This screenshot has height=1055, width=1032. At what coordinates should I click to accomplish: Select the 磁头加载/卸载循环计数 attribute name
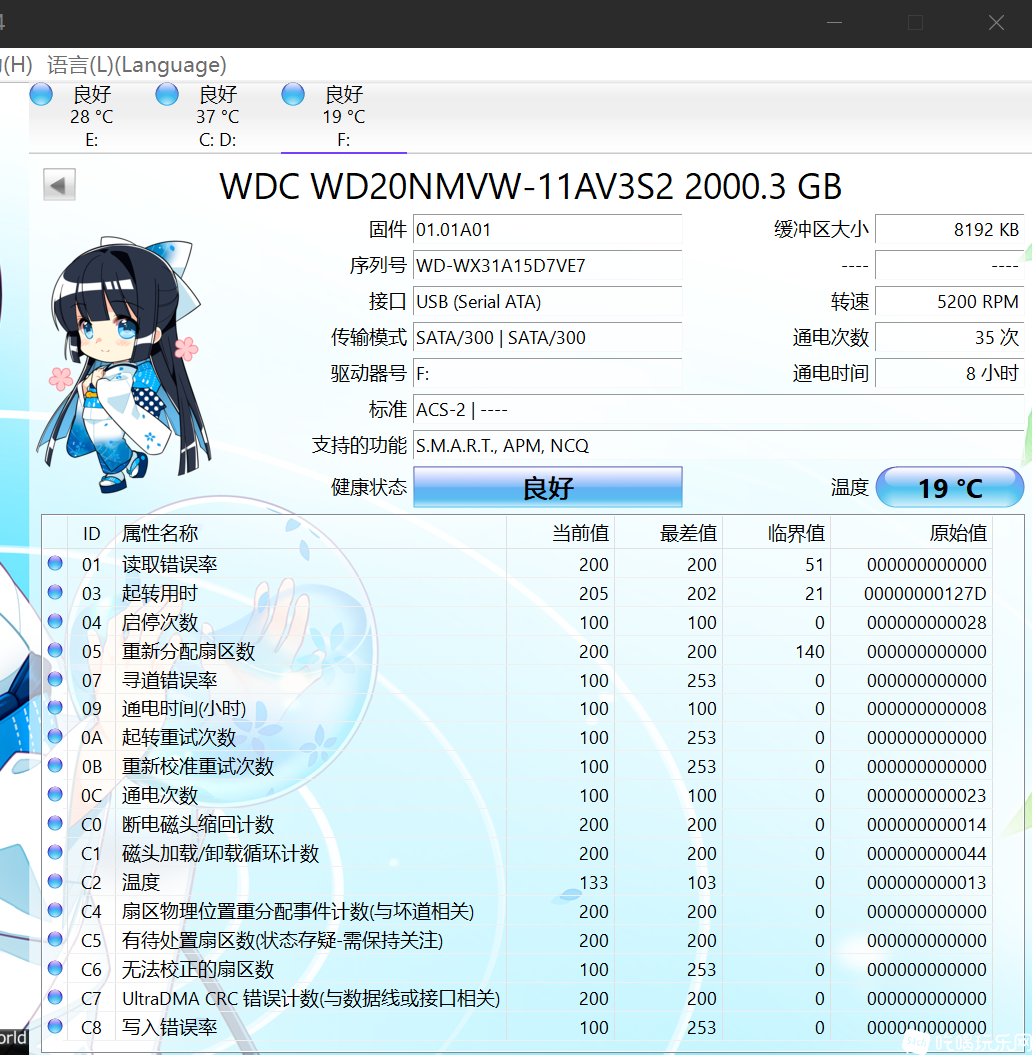(220, 854)
